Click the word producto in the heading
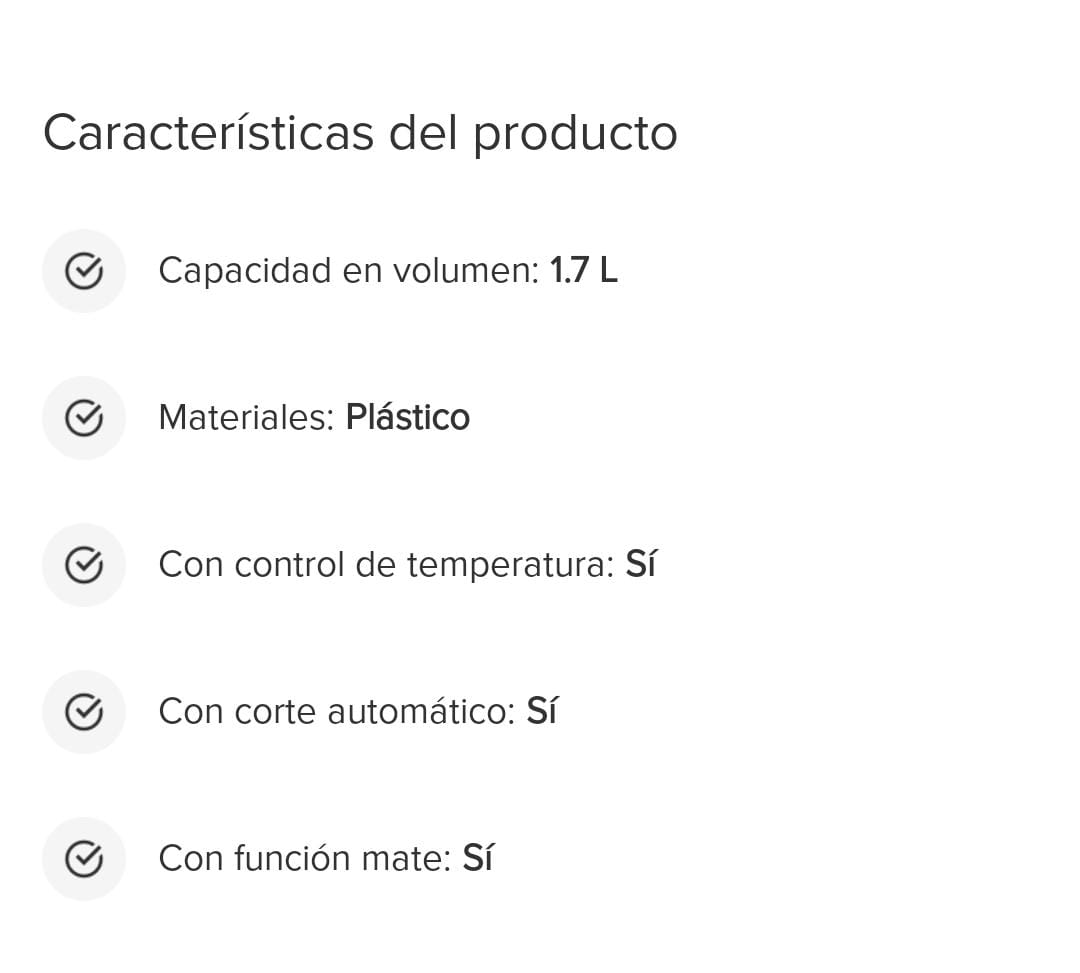1080x973 pixels. point(575,135)
